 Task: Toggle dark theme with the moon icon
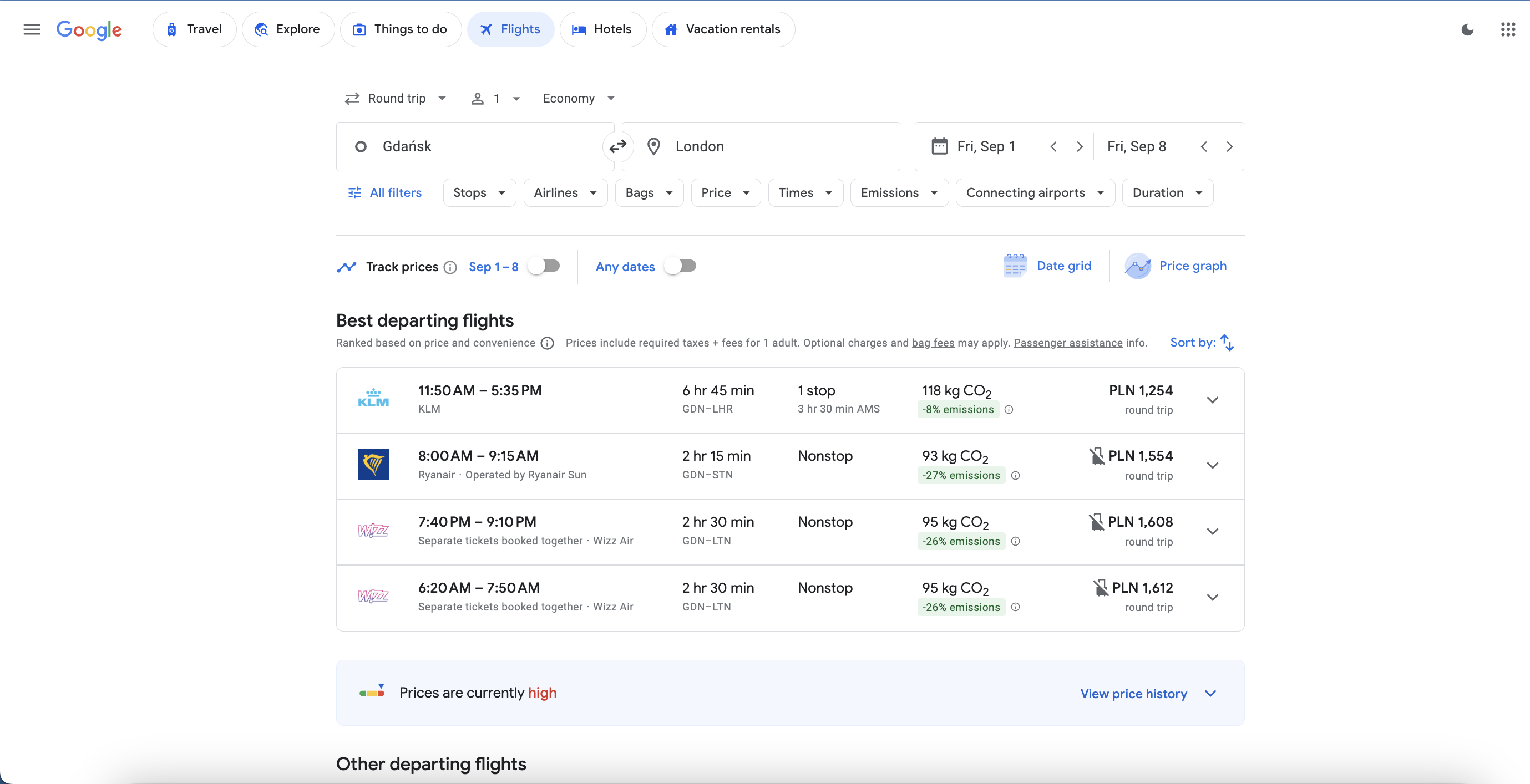pos(1467,29)
